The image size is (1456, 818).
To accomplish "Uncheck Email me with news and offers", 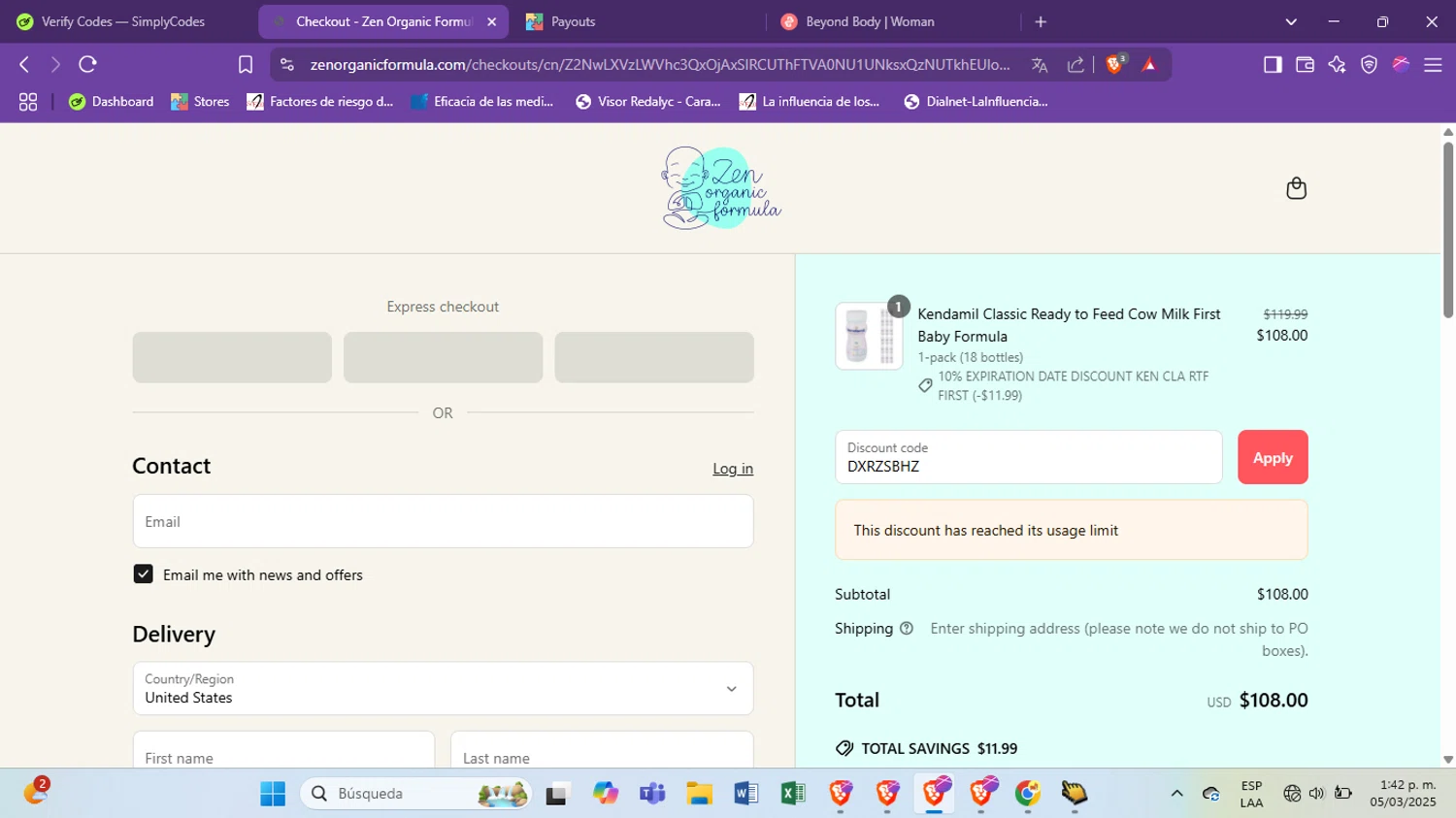I will pyautogui.click(x=143, y=574).
